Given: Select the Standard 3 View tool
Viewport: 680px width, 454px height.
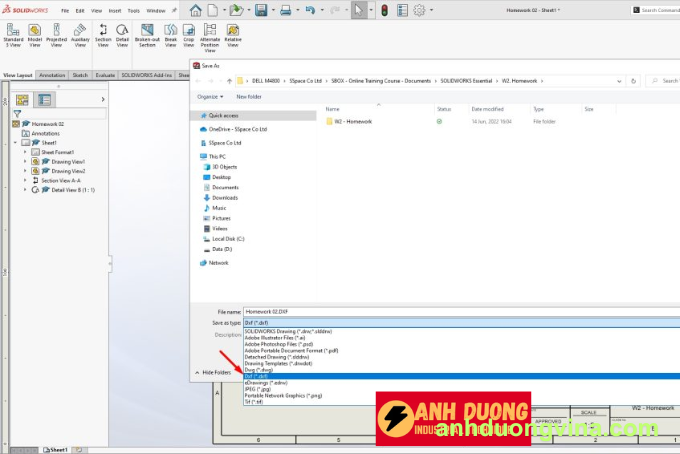Looking at the screenshot, I should tap(13, 36).
